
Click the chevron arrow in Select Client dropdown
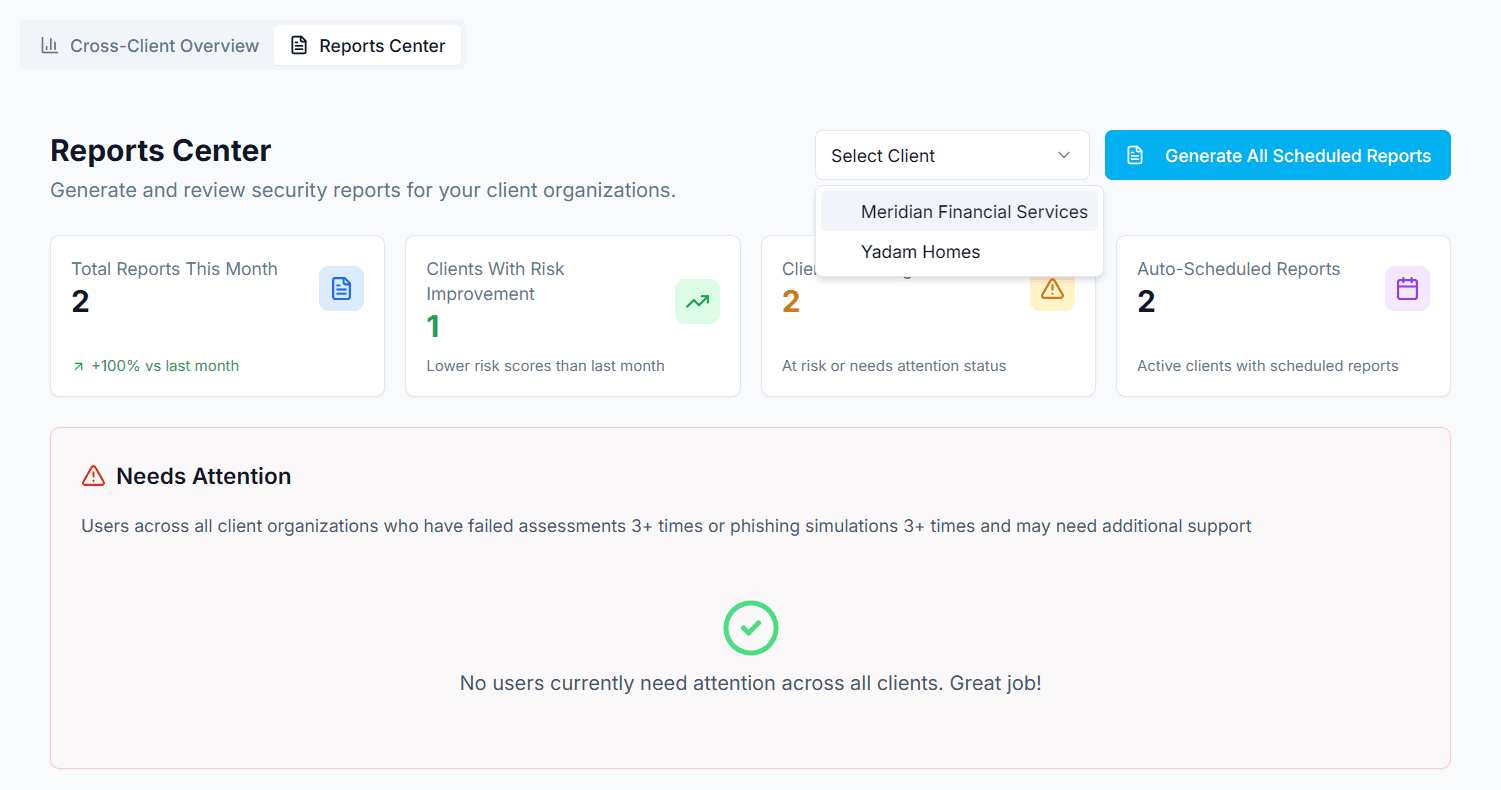(x=1063, y=156)
